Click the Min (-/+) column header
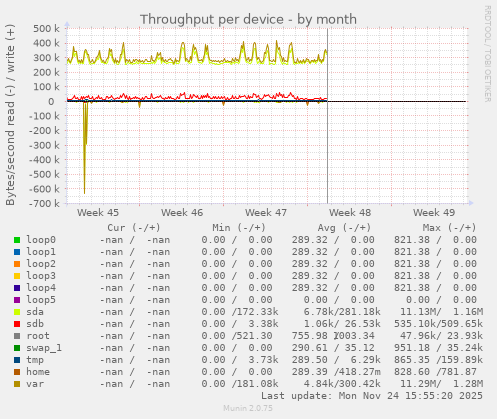Screen dimensions: 497x419 click(239, 228)
